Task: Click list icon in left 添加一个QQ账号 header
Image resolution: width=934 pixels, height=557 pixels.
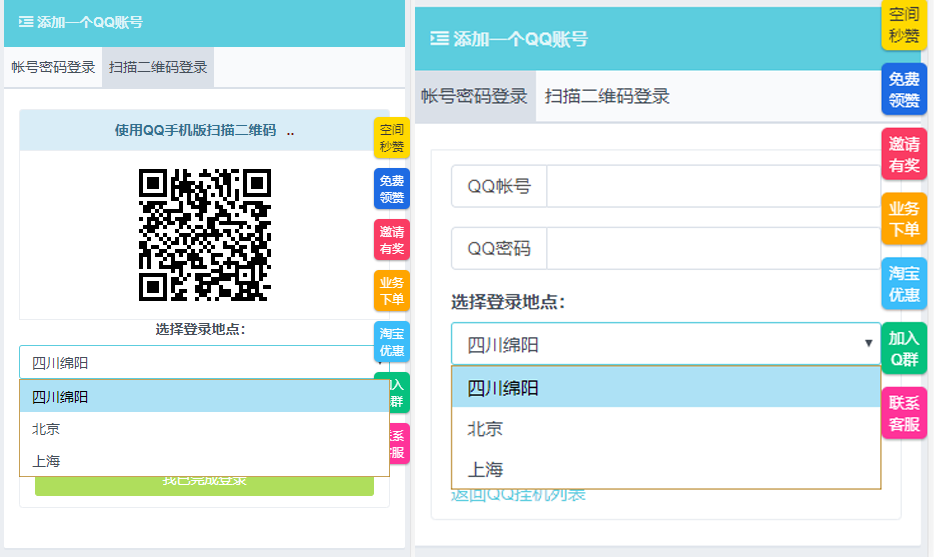Action: pyautogui.click(x=26, y=22)
